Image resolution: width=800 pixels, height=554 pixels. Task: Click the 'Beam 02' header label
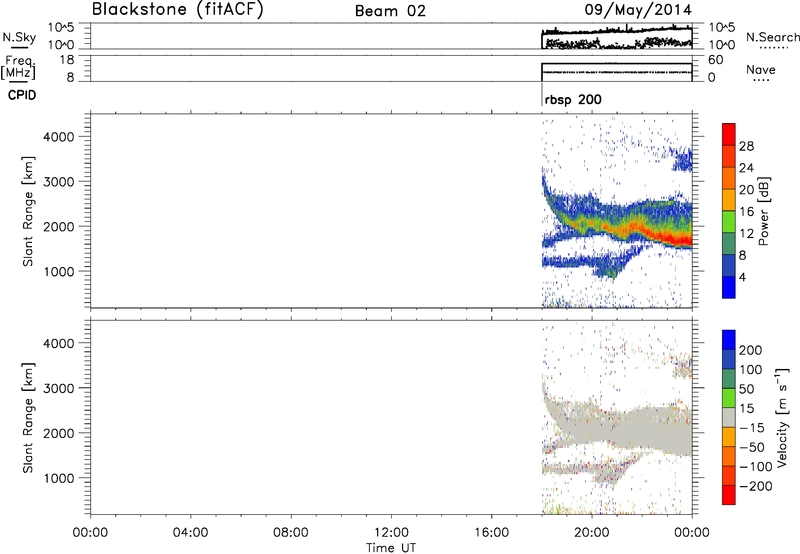tap(390, 11)
